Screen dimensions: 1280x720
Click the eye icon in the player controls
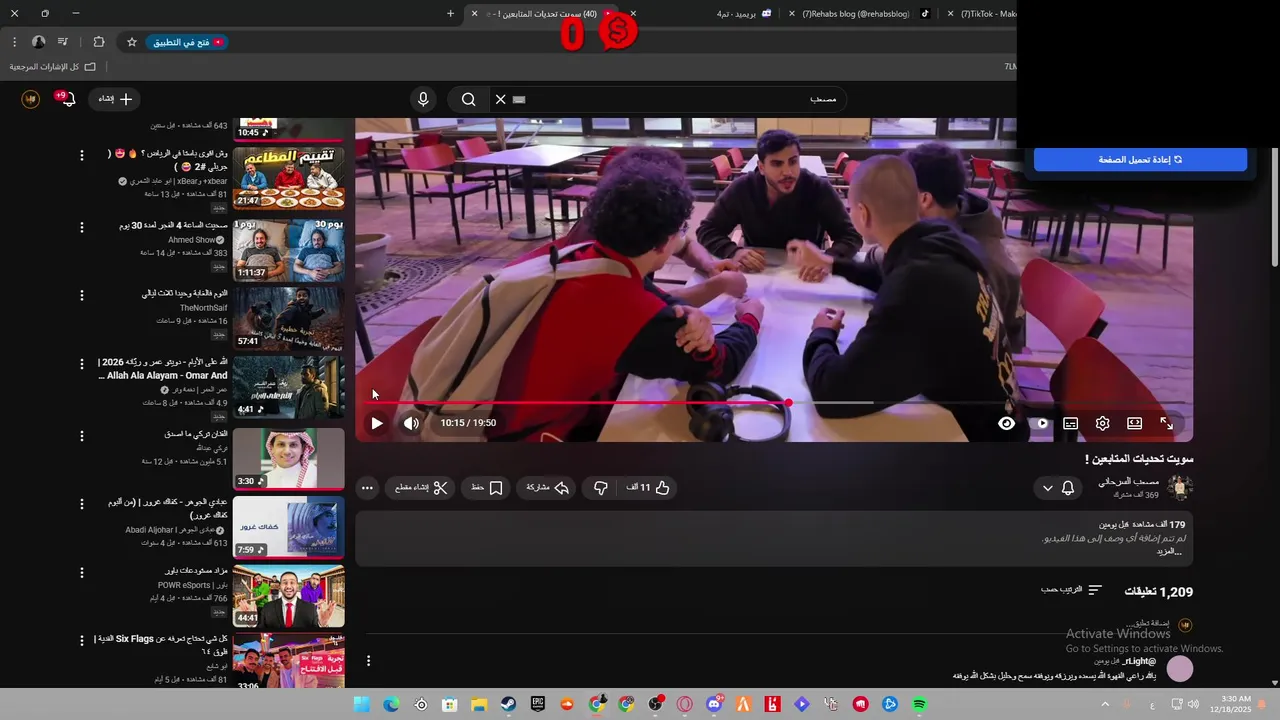(1006, 423)
